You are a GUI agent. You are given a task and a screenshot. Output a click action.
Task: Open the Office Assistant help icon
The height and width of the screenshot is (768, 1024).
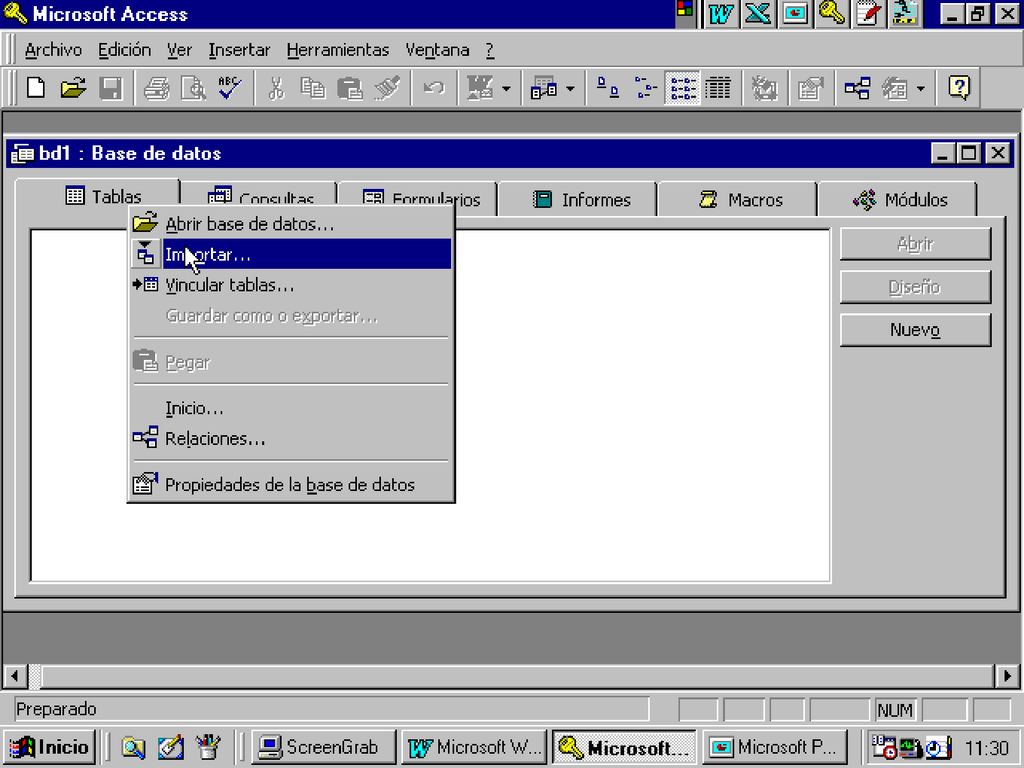tap(959, 88)
